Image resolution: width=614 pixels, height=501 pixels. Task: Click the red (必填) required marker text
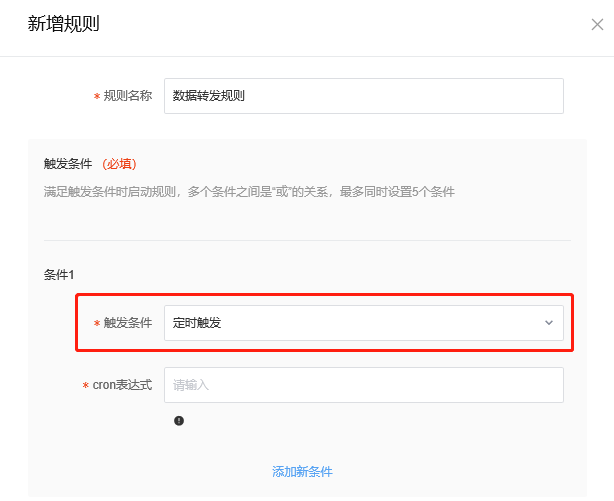[119, 163]
